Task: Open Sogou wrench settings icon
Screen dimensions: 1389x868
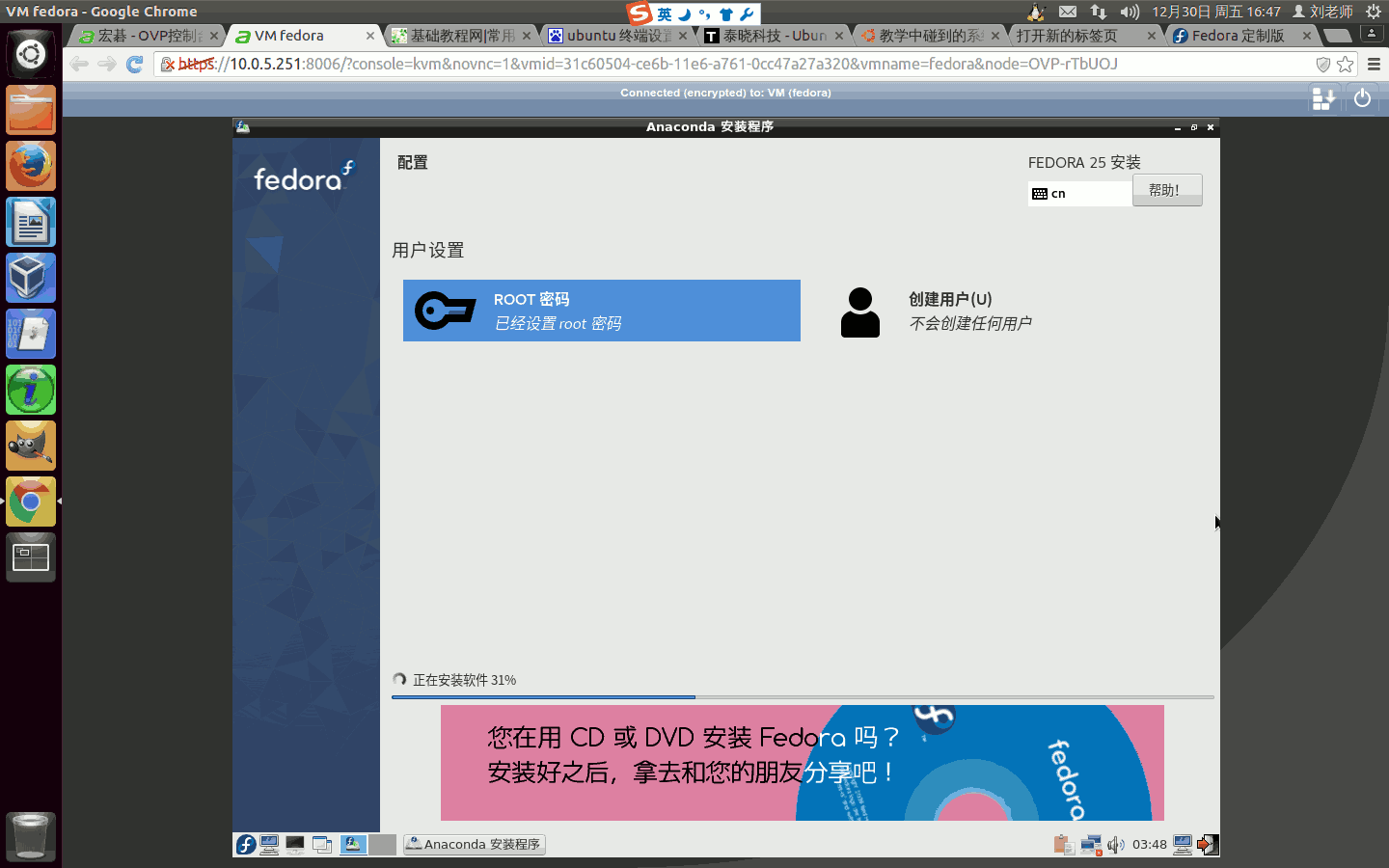Action: tap(747, 14)
